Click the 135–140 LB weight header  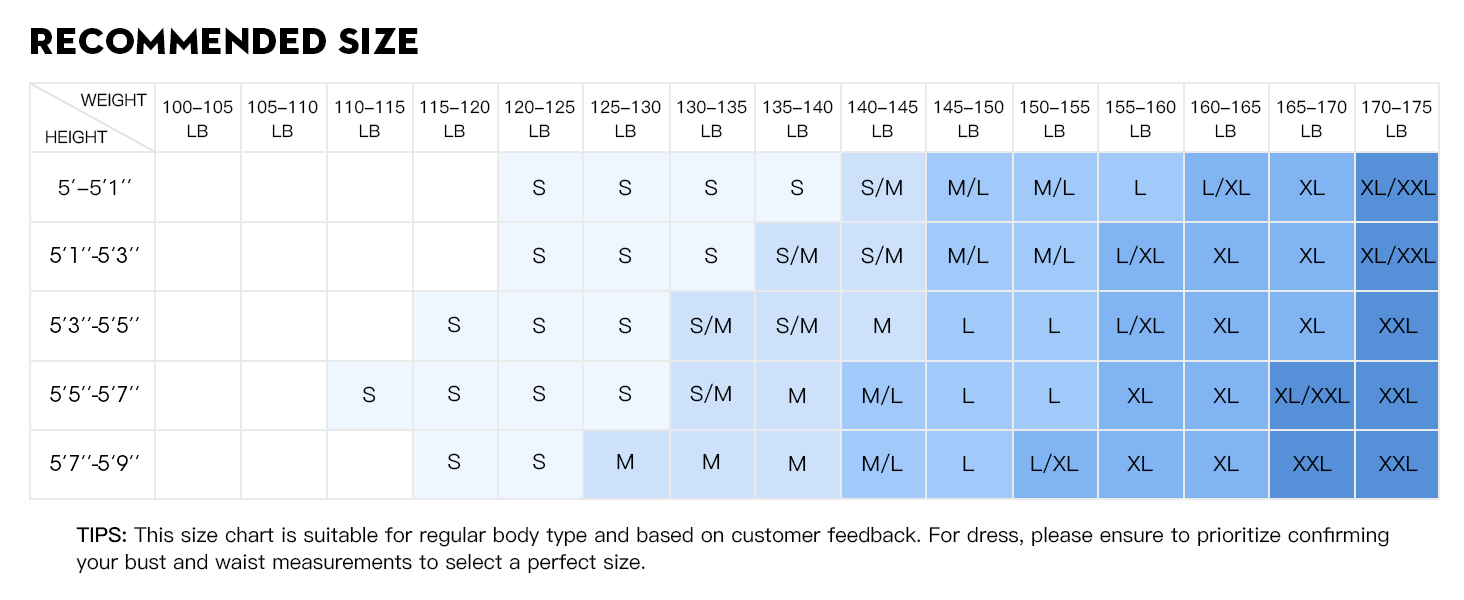(x=797, y=118)
